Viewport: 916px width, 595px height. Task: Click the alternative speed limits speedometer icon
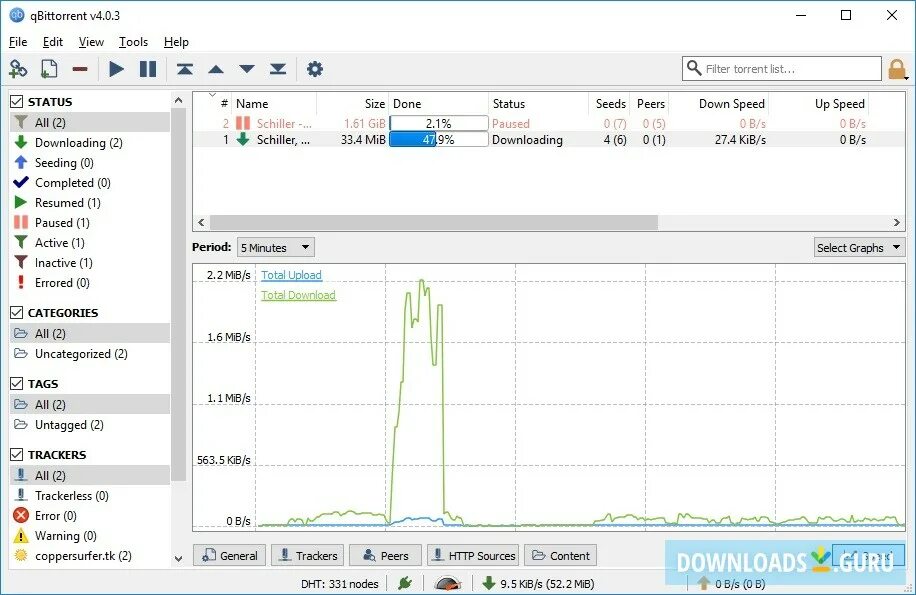click(x=448, y=583)
